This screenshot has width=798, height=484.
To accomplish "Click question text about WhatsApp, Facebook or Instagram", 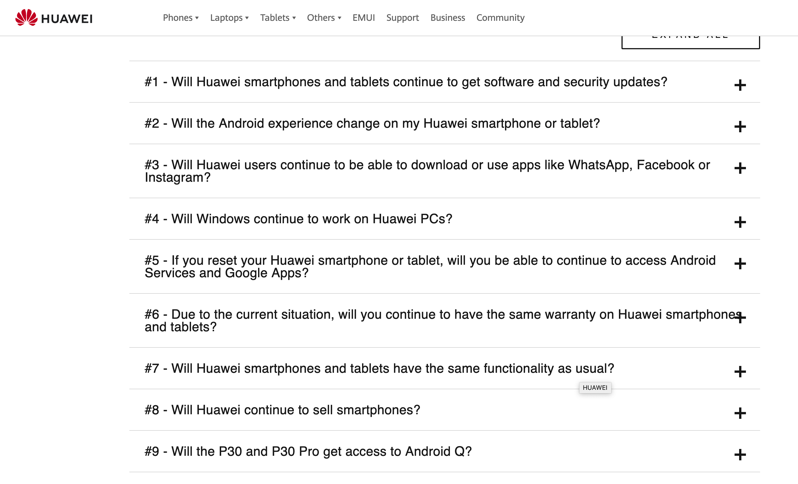I will click(427, 171).
